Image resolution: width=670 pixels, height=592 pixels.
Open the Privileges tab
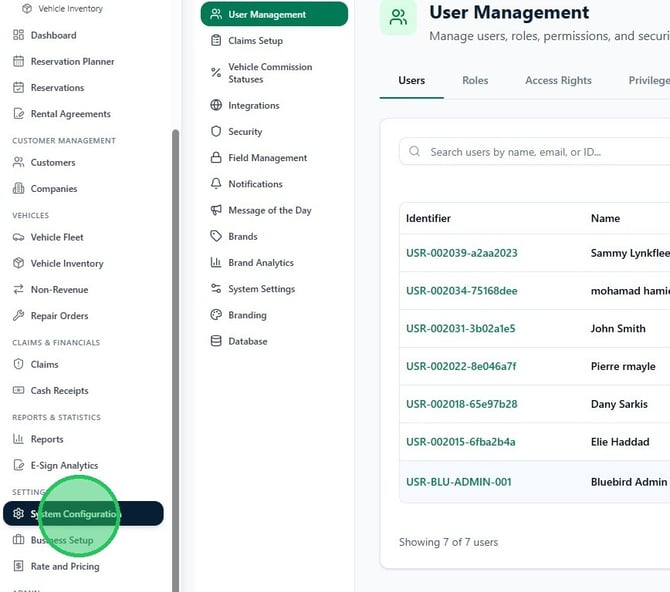click(649, 80)
